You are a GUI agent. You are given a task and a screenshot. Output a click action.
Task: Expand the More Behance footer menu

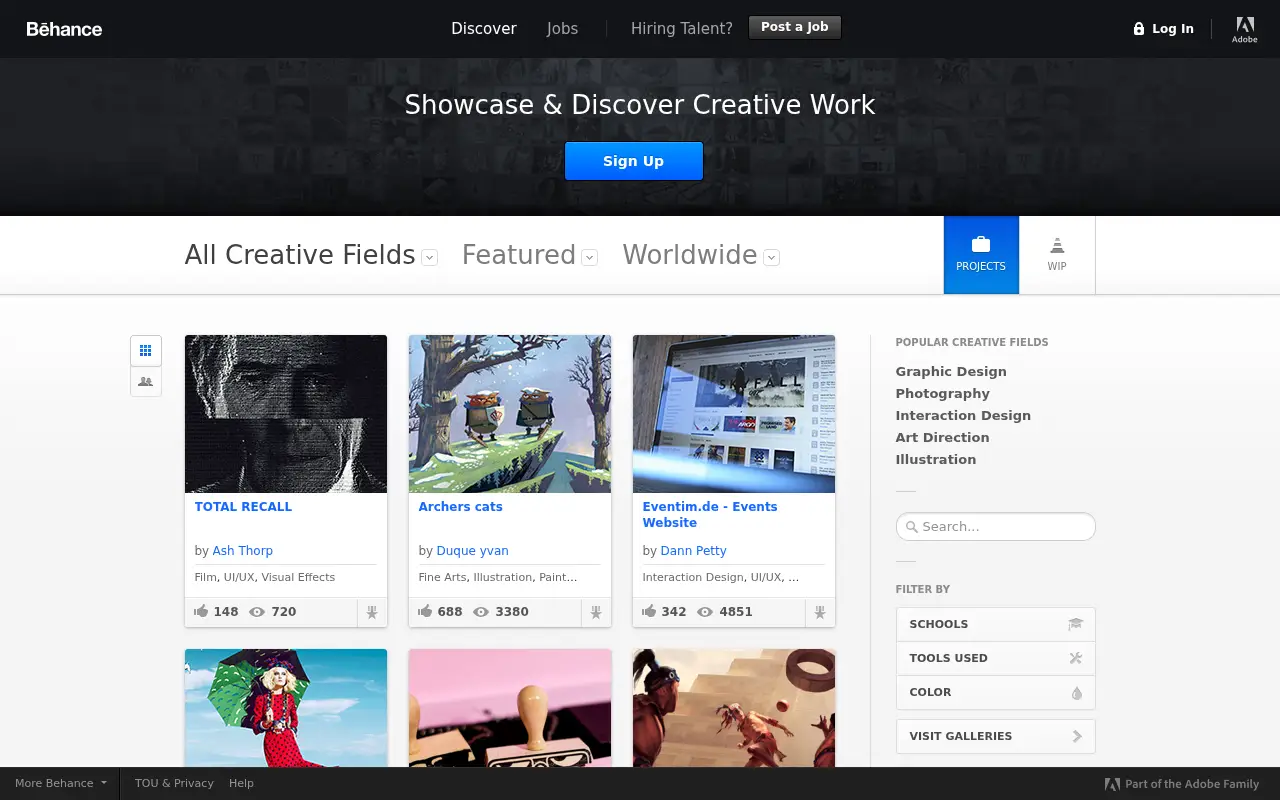pyautogui.click(x=60, y=784)
